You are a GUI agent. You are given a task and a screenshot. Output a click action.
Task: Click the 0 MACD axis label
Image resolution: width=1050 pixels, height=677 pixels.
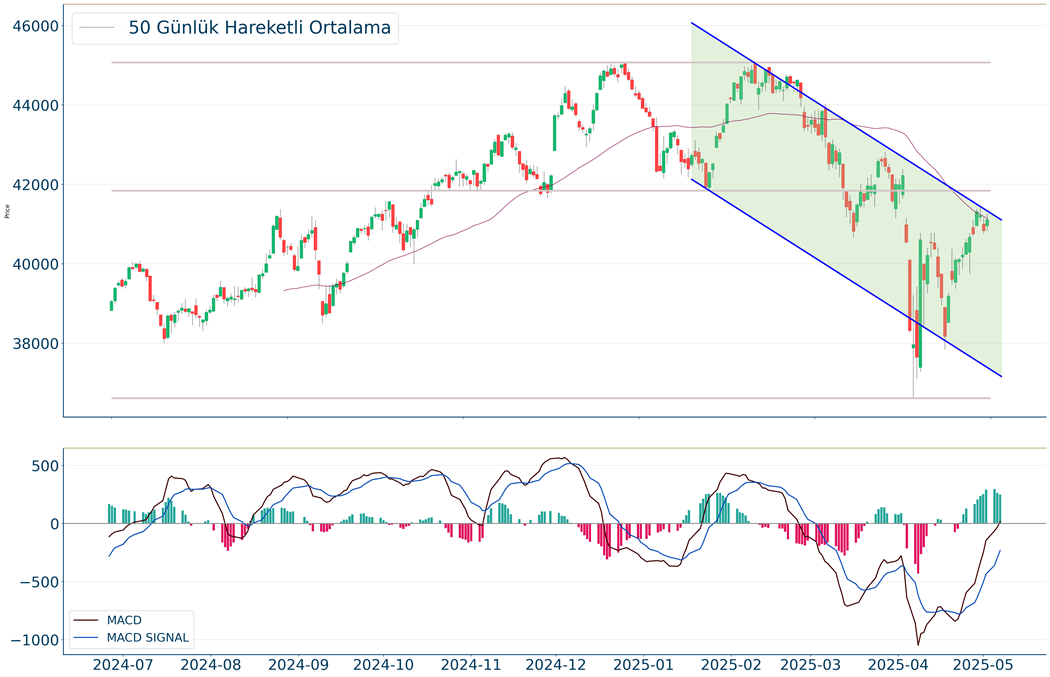pyautogui.click(x=55, y=524)
